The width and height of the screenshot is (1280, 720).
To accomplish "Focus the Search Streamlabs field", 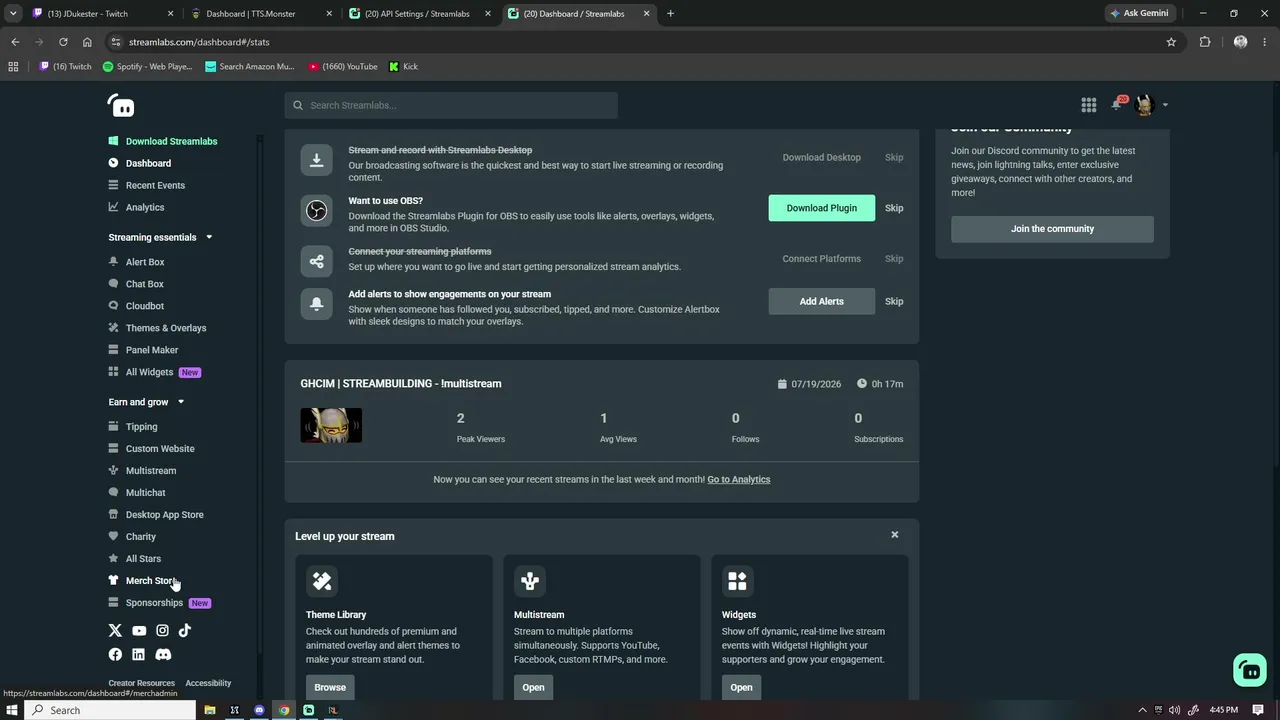I will (451, 105).
